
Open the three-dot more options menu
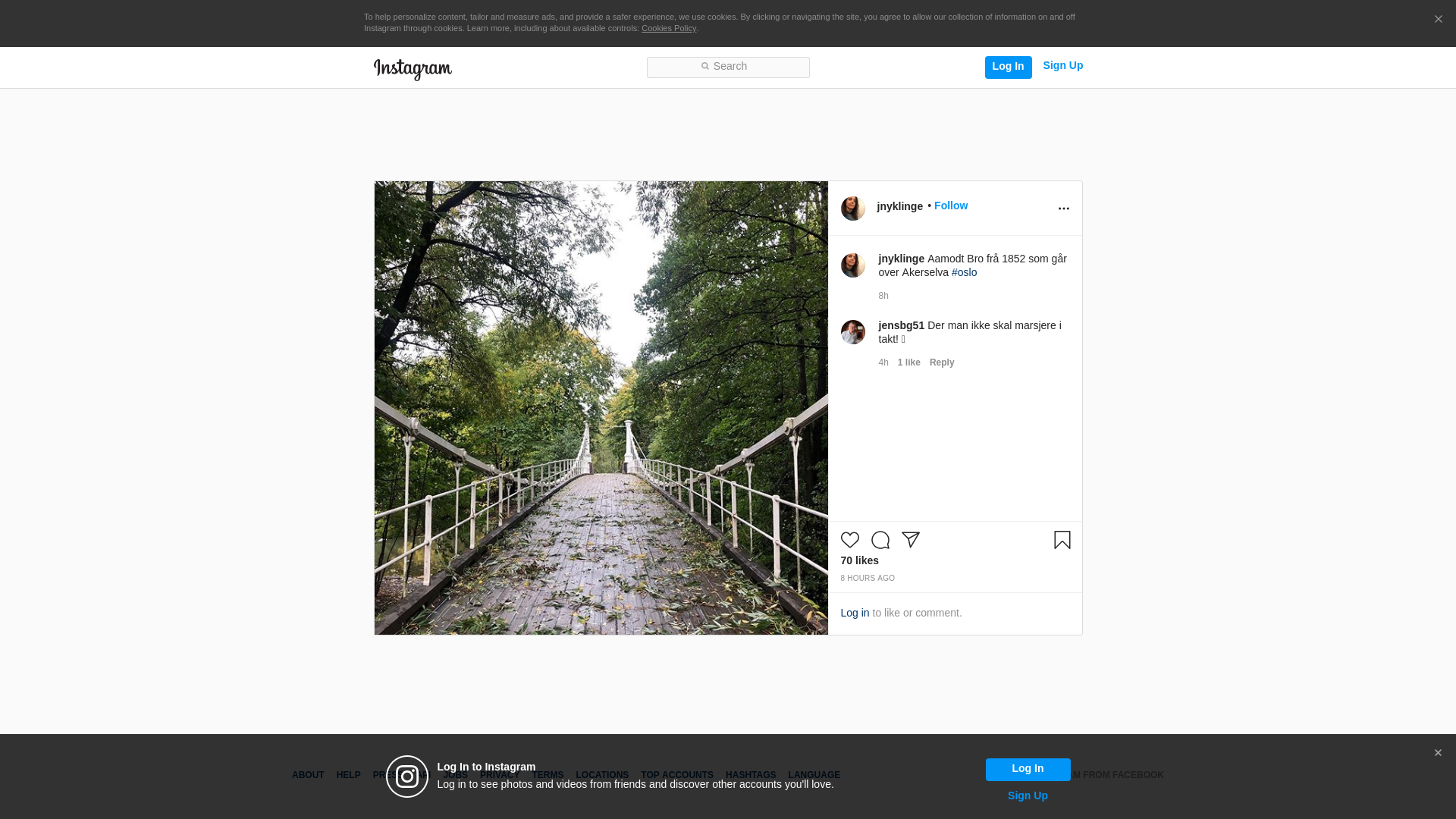(1064, 209)
